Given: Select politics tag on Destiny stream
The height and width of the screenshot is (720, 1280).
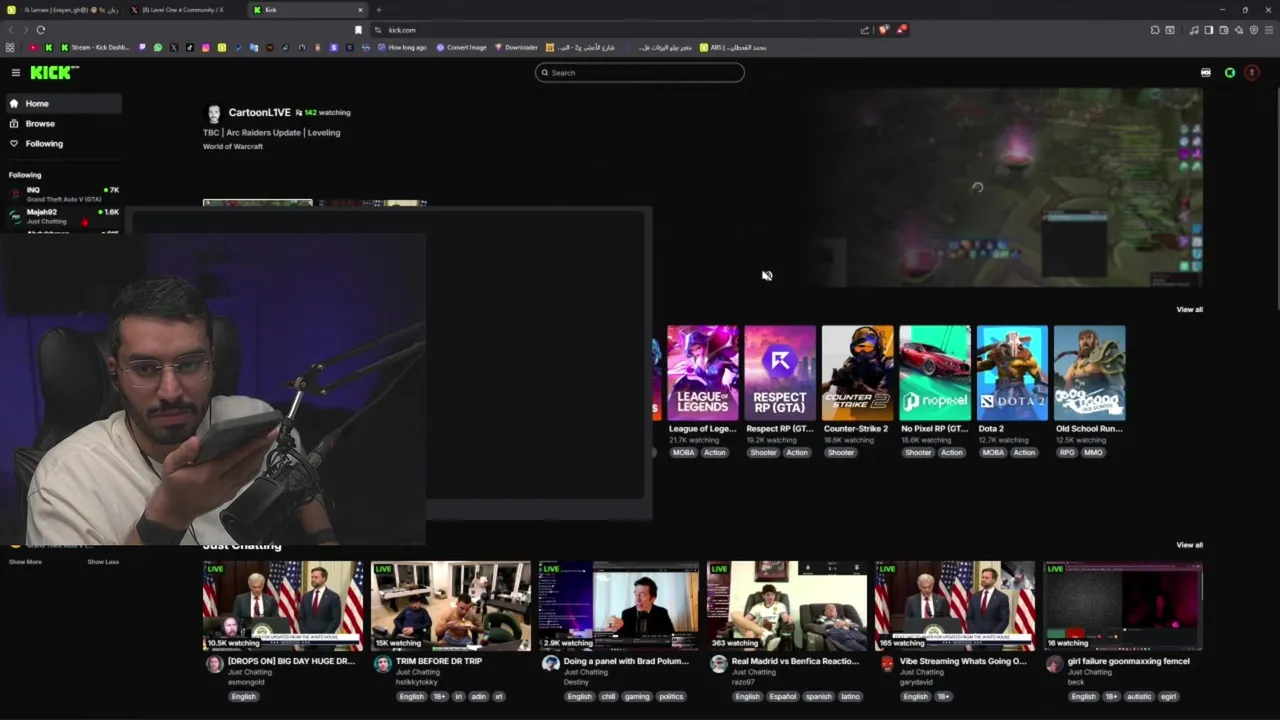Looking at the screenshot, I should pyautogui.click(x=671, y=697).
